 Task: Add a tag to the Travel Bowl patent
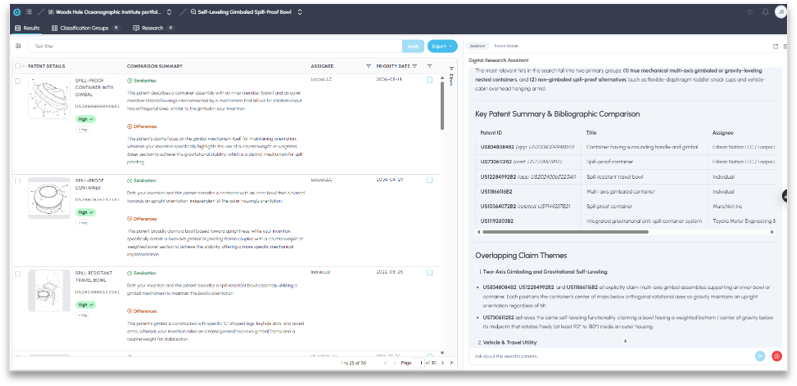[x=82, y=315]
